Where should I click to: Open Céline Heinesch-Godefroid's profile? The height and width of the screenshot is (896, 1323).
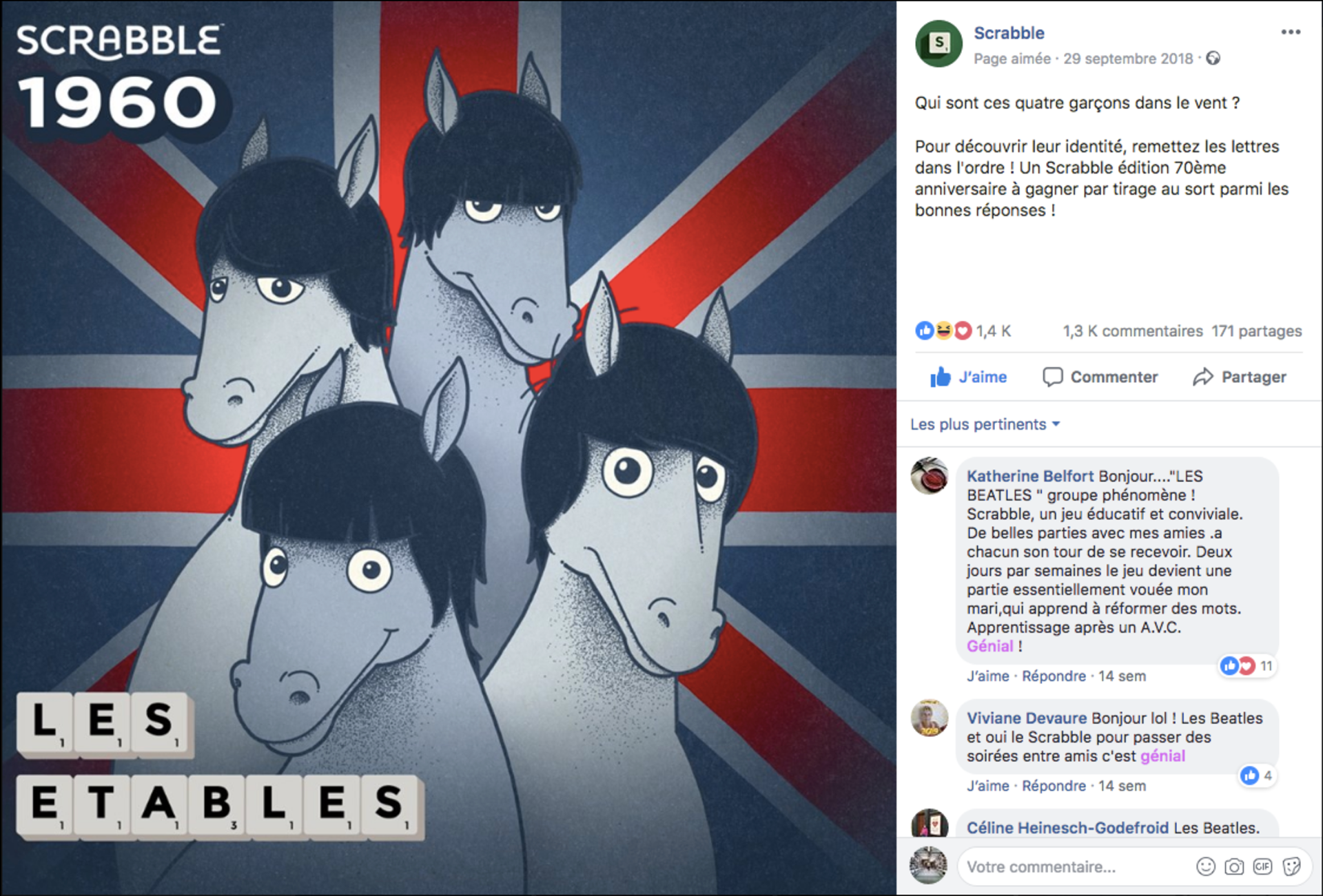tap(1067, 828)
